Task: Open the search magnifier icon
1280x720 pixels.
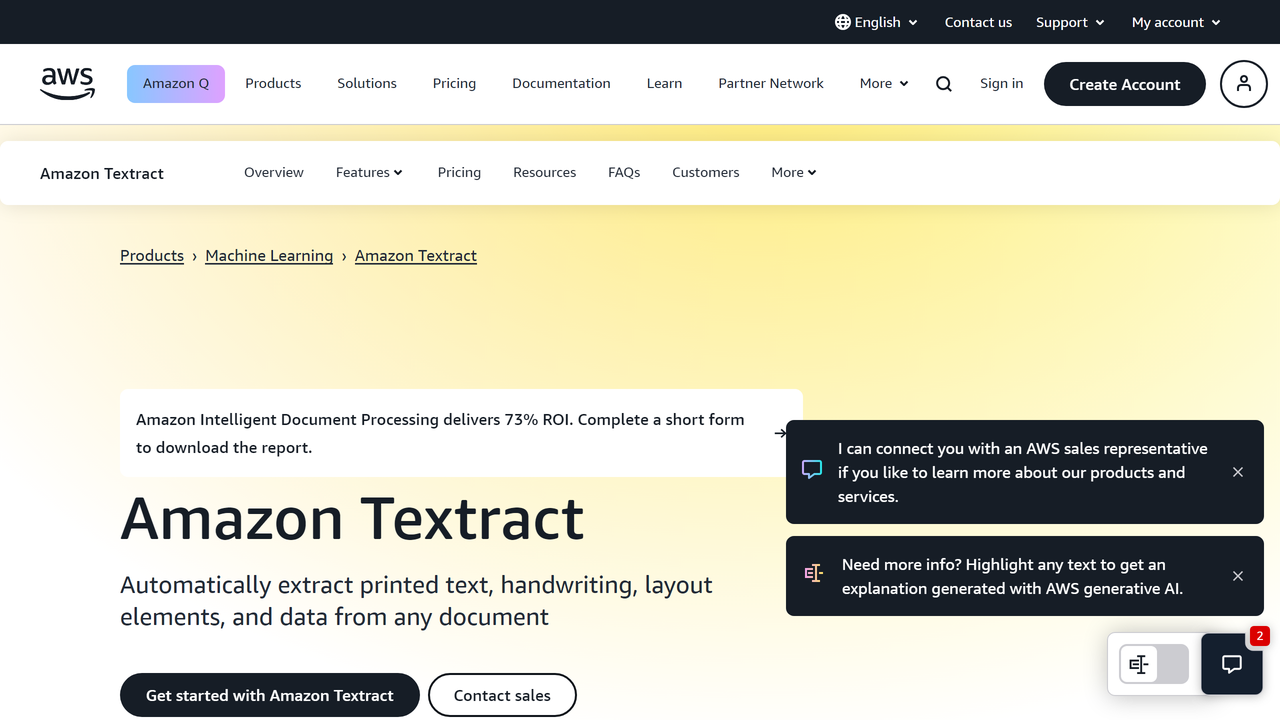Action: pyautogui.click(x=944, y=84)
